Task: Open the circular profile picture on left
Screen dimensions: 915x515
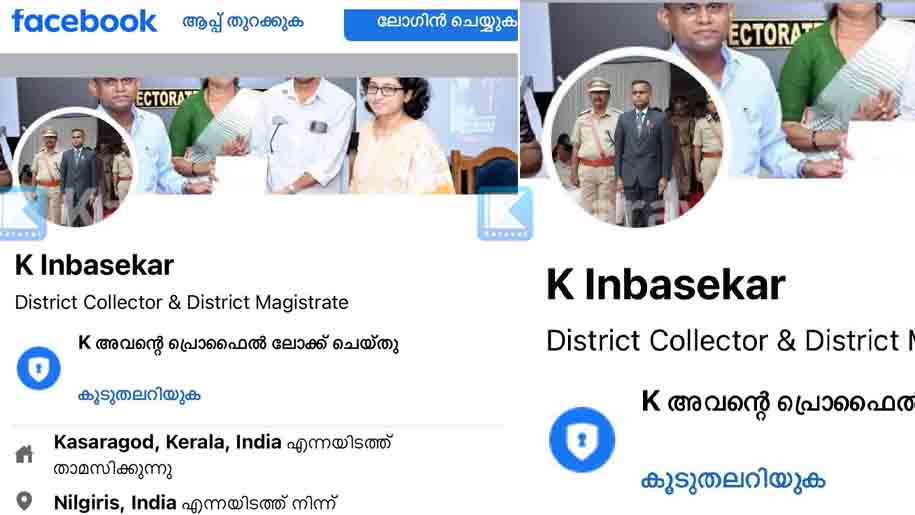Action: tap(75, 168)
